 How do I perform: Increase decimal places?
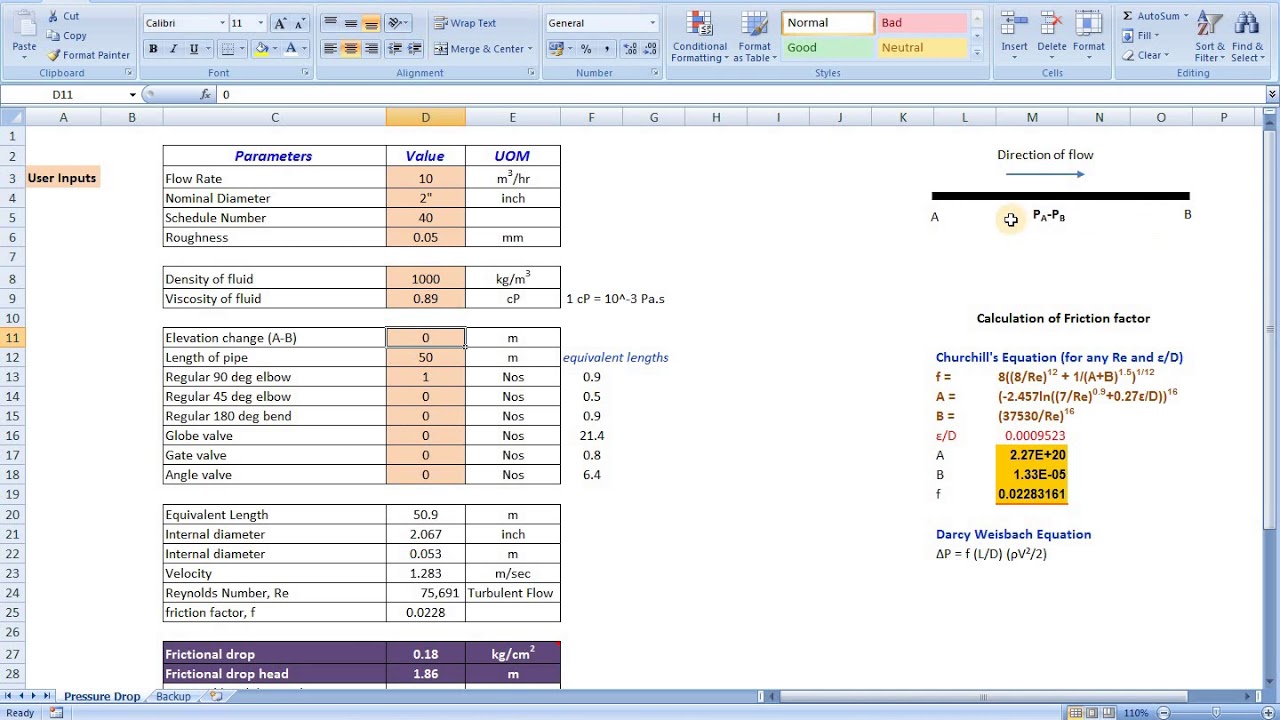629,48
